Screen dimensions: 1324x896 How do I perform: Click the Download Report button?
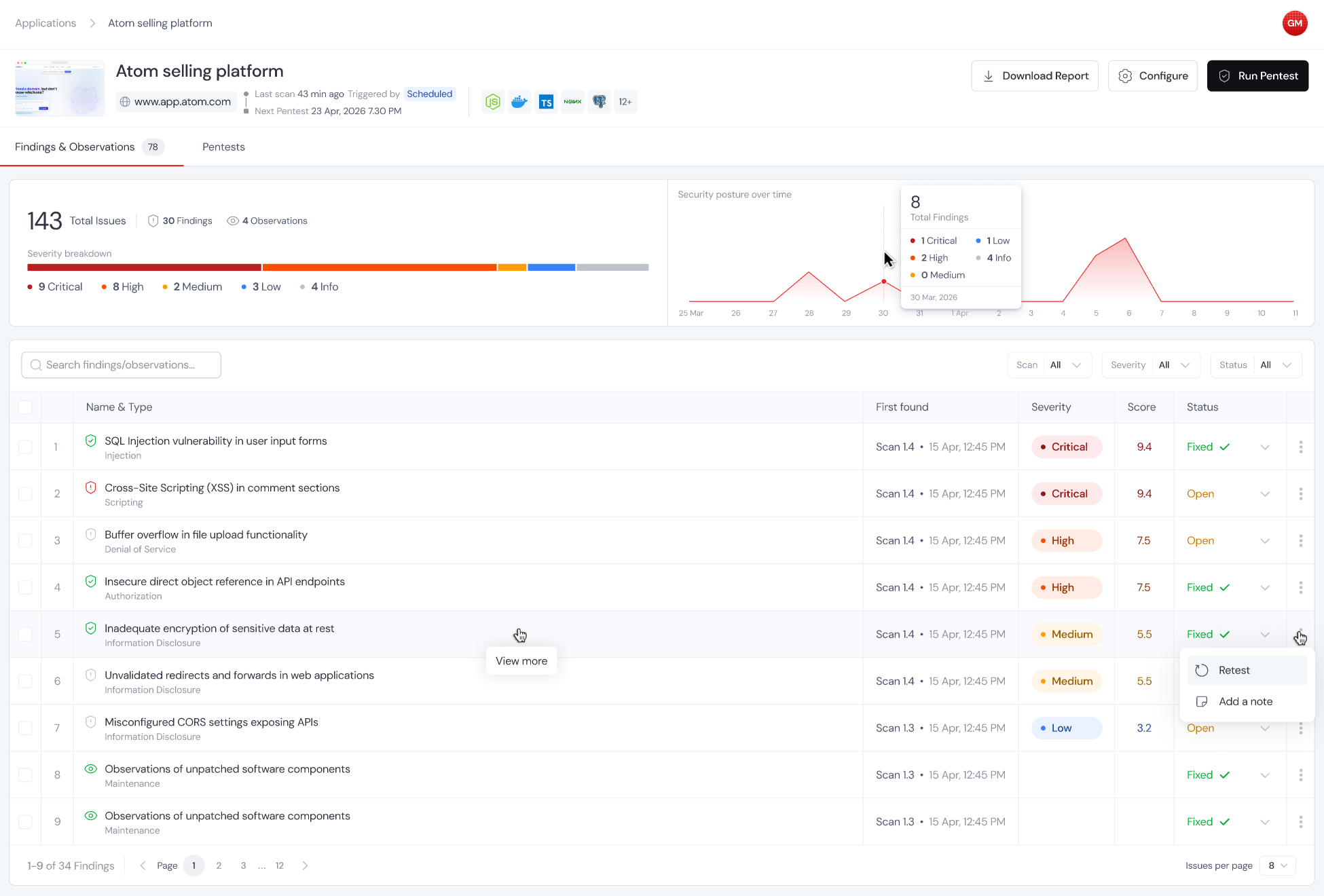point(1035,76)
